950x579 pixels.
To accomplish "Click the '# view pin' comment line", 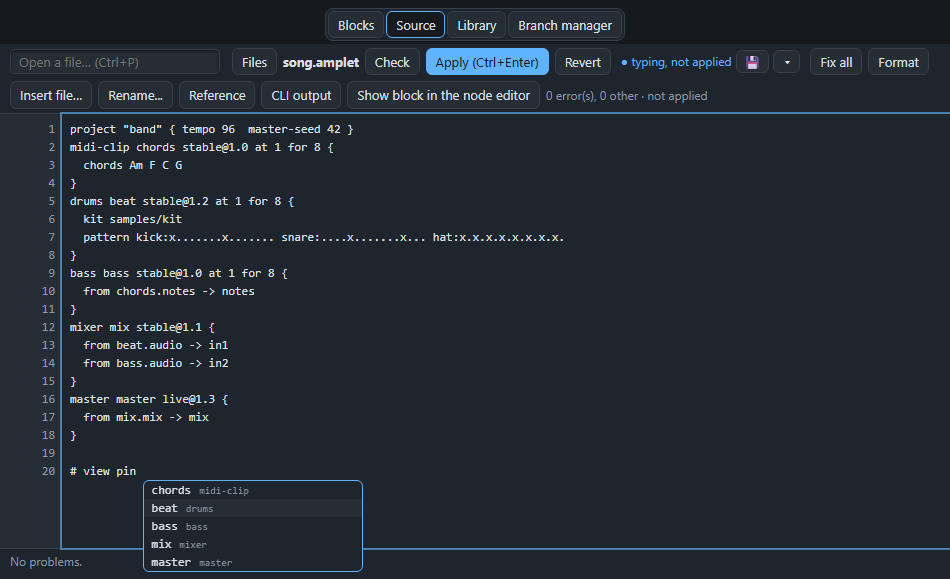I will pos(103,471).
